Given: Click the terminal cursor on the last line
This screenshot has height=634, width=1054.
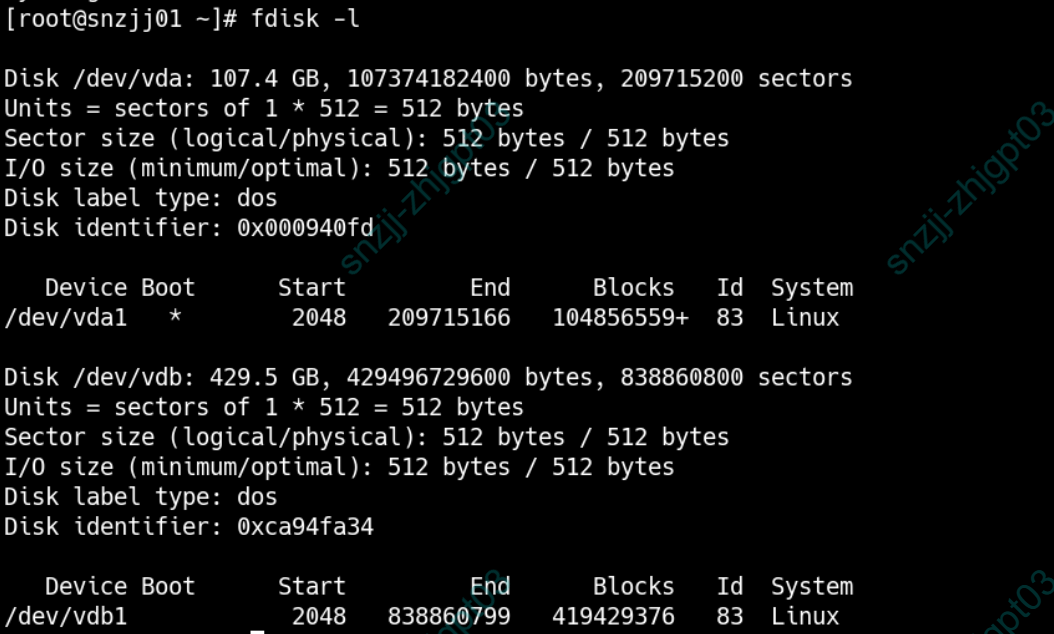Looking at the screenshot, I should pyautogui.click(x=257, y=631).
